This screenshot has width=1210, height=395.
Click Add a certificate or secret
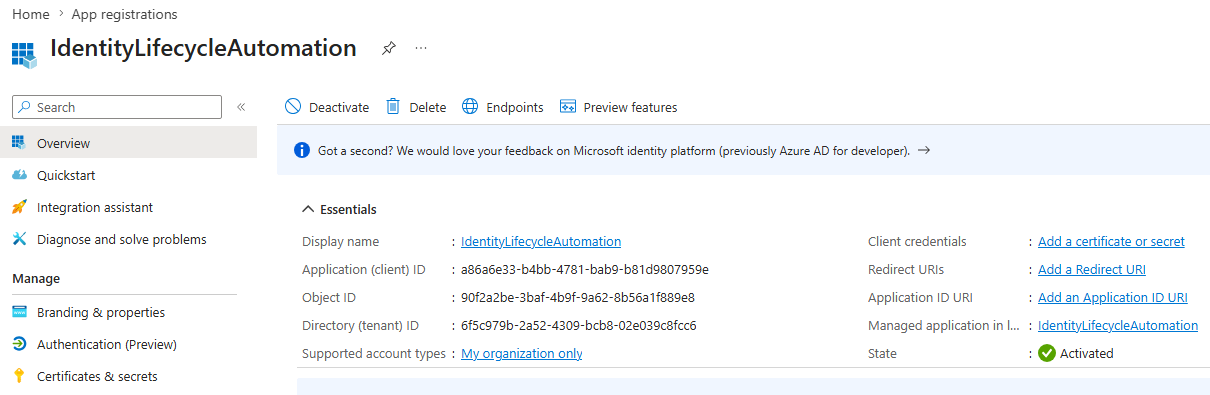coord(1111,241)
